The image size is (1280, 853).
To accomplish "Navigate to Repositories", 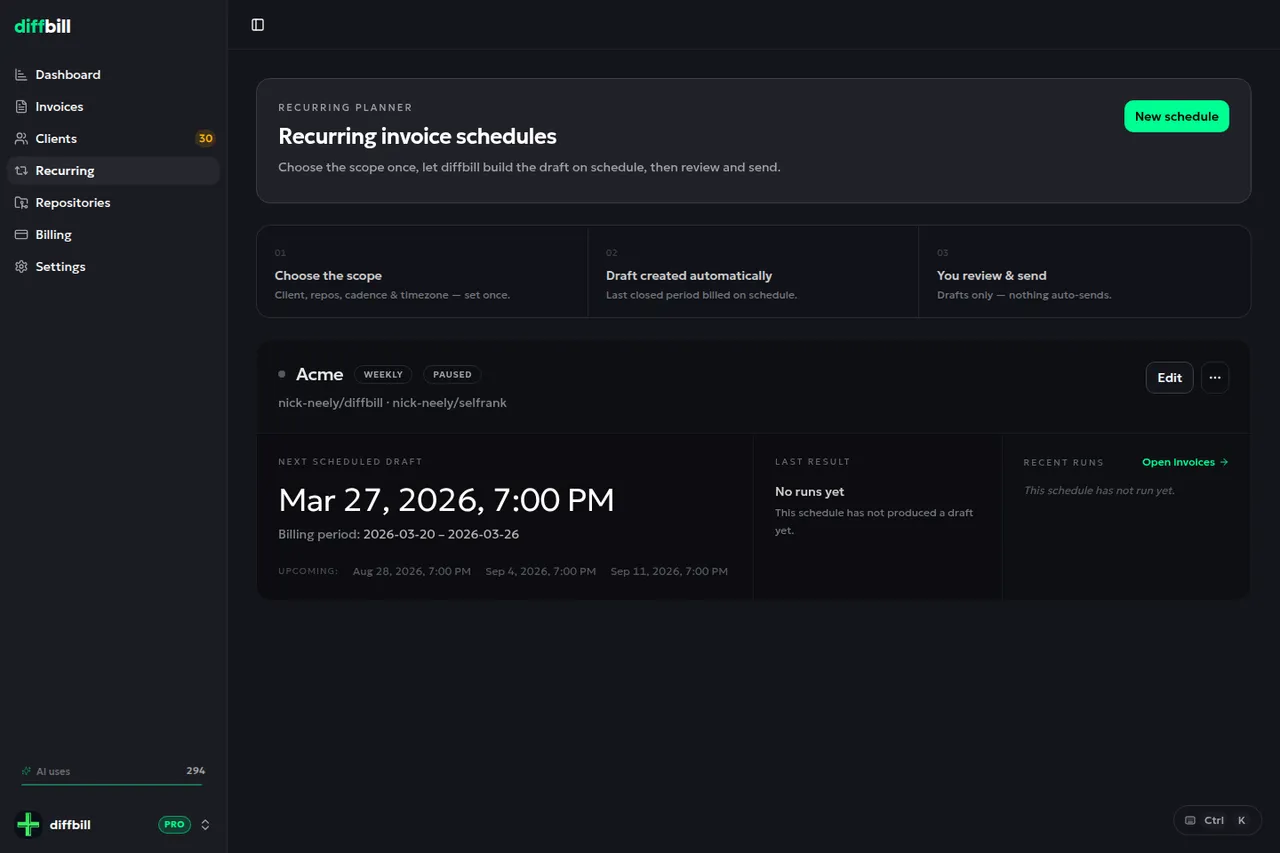I will pos(113,203).
